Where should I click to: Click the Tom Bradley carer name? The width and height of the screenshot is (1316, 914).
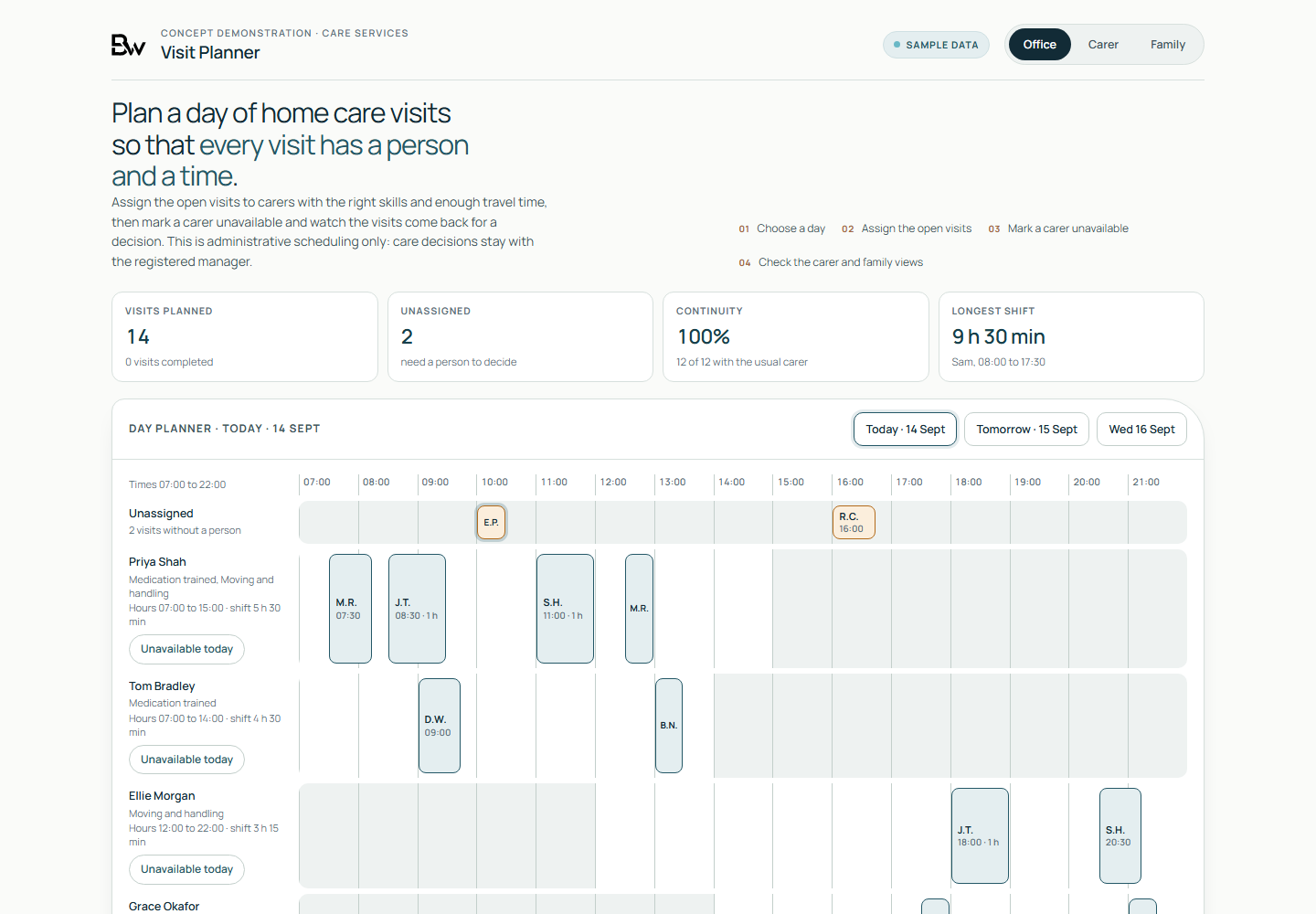pos(162,686)
